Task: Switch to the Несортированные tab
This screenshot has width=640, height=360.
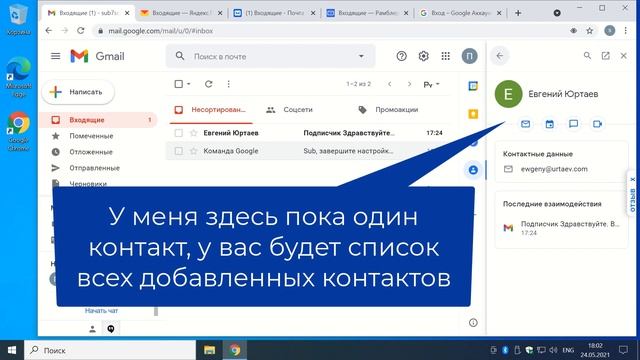Action: click(211, 110)
